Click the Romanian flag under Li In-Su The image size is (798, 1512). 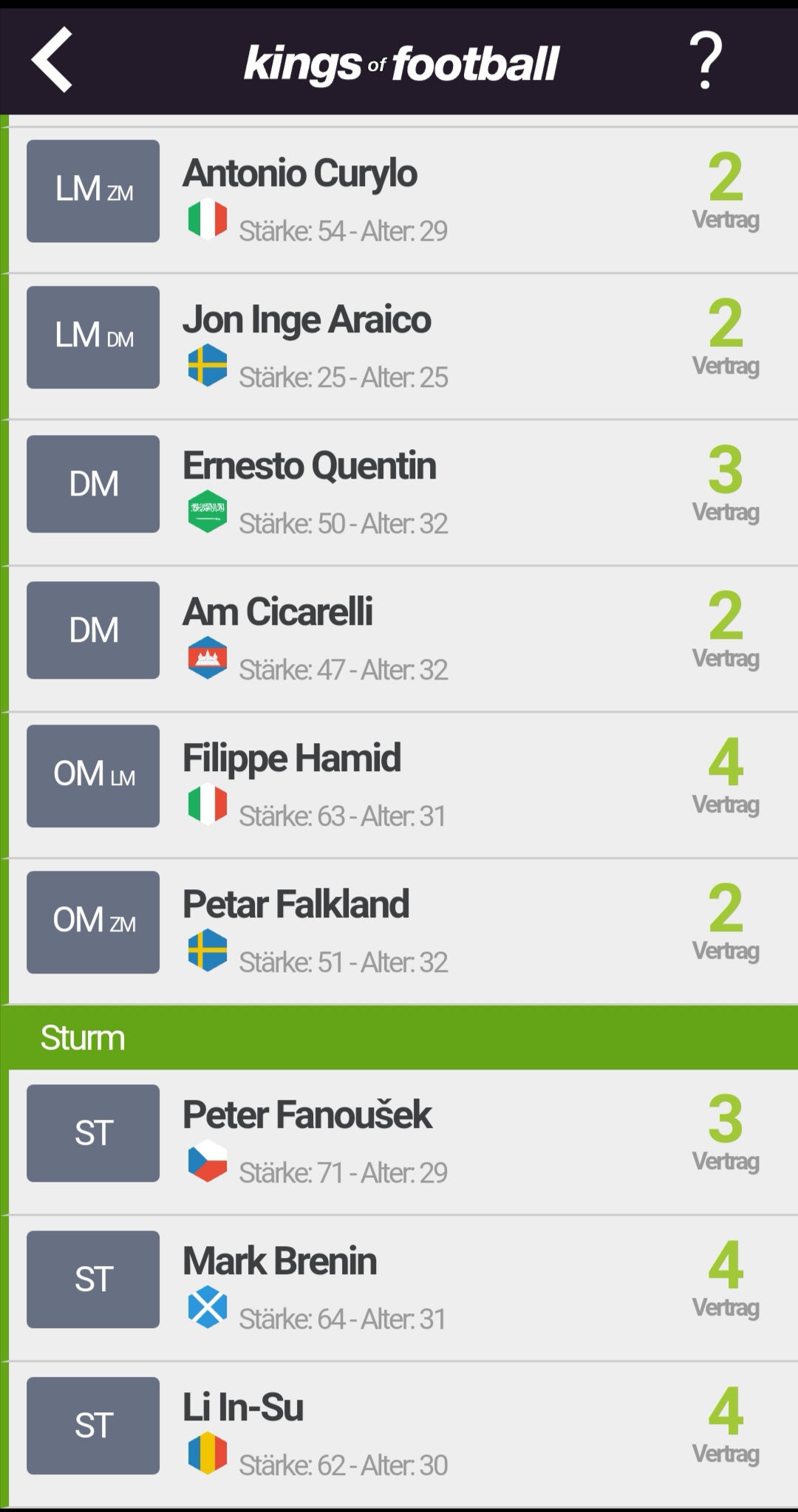[x=208, y=1453]
